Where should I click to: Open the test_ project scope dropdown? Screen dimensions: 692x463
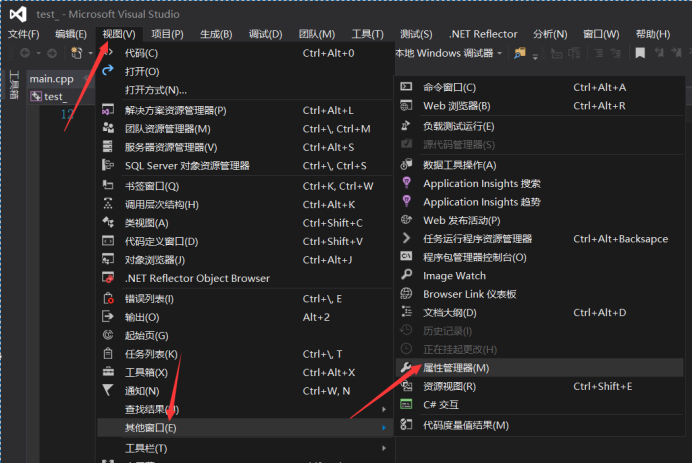coord(62,96)
